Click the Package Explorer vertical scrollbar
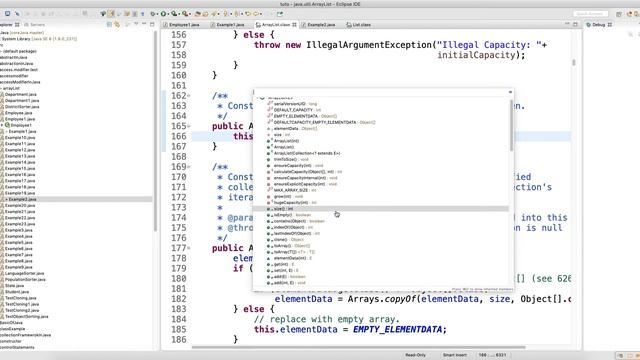The height and width of the screenshot is (360, 640). (x=156, y=131)
